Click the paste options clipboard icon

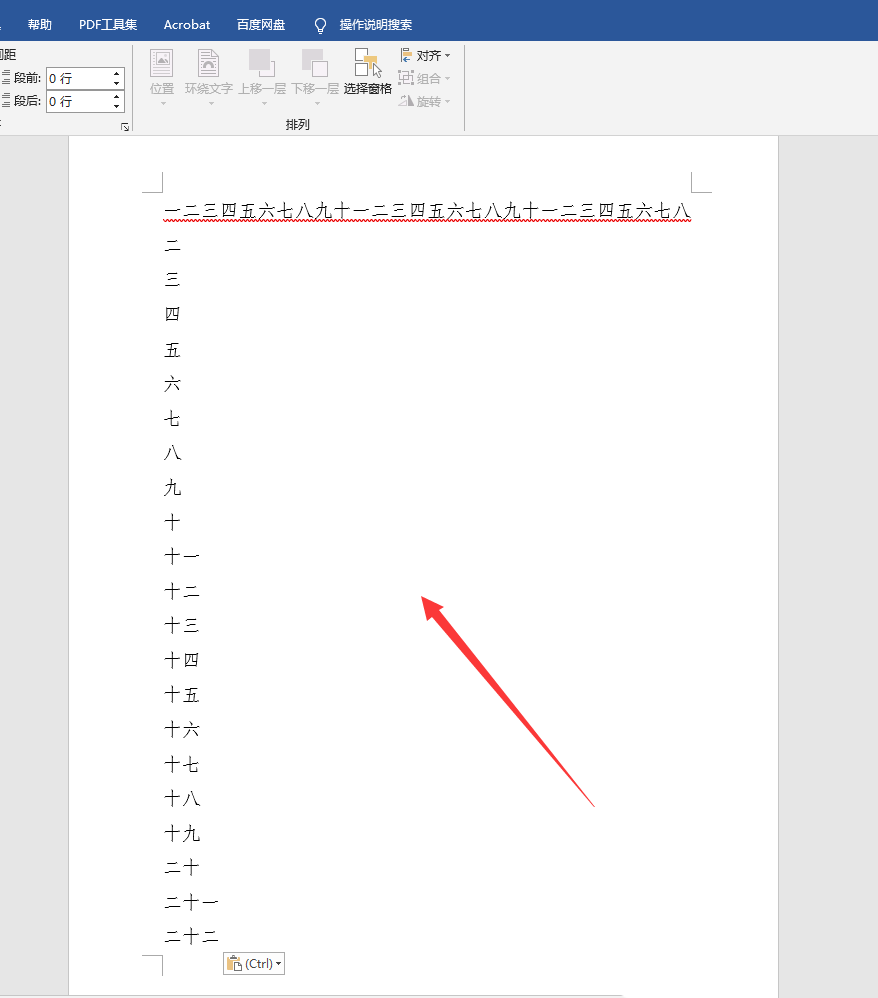[x=234, y=964]
